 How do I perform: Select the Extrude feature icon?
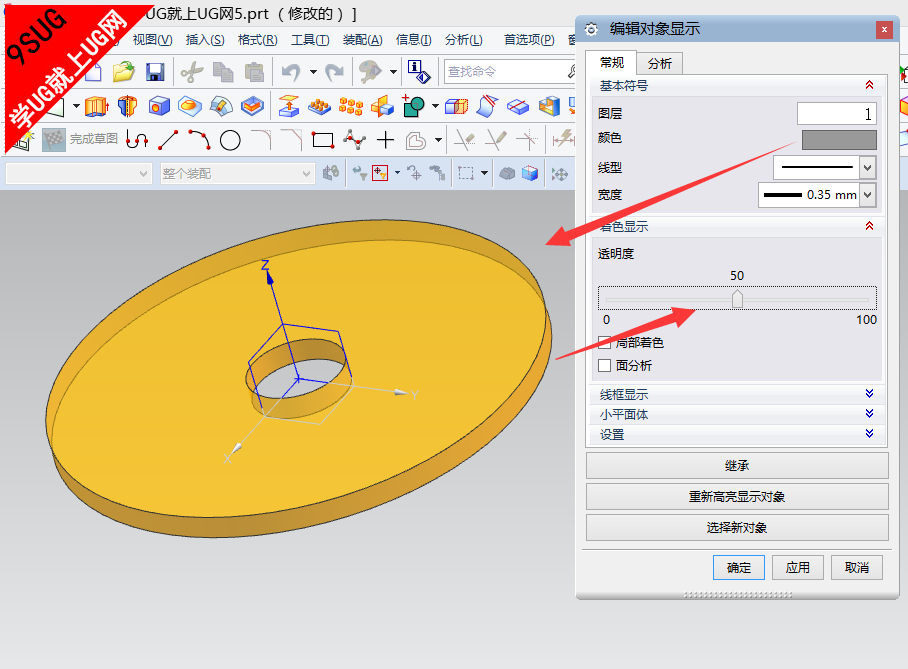pos(96,105)
